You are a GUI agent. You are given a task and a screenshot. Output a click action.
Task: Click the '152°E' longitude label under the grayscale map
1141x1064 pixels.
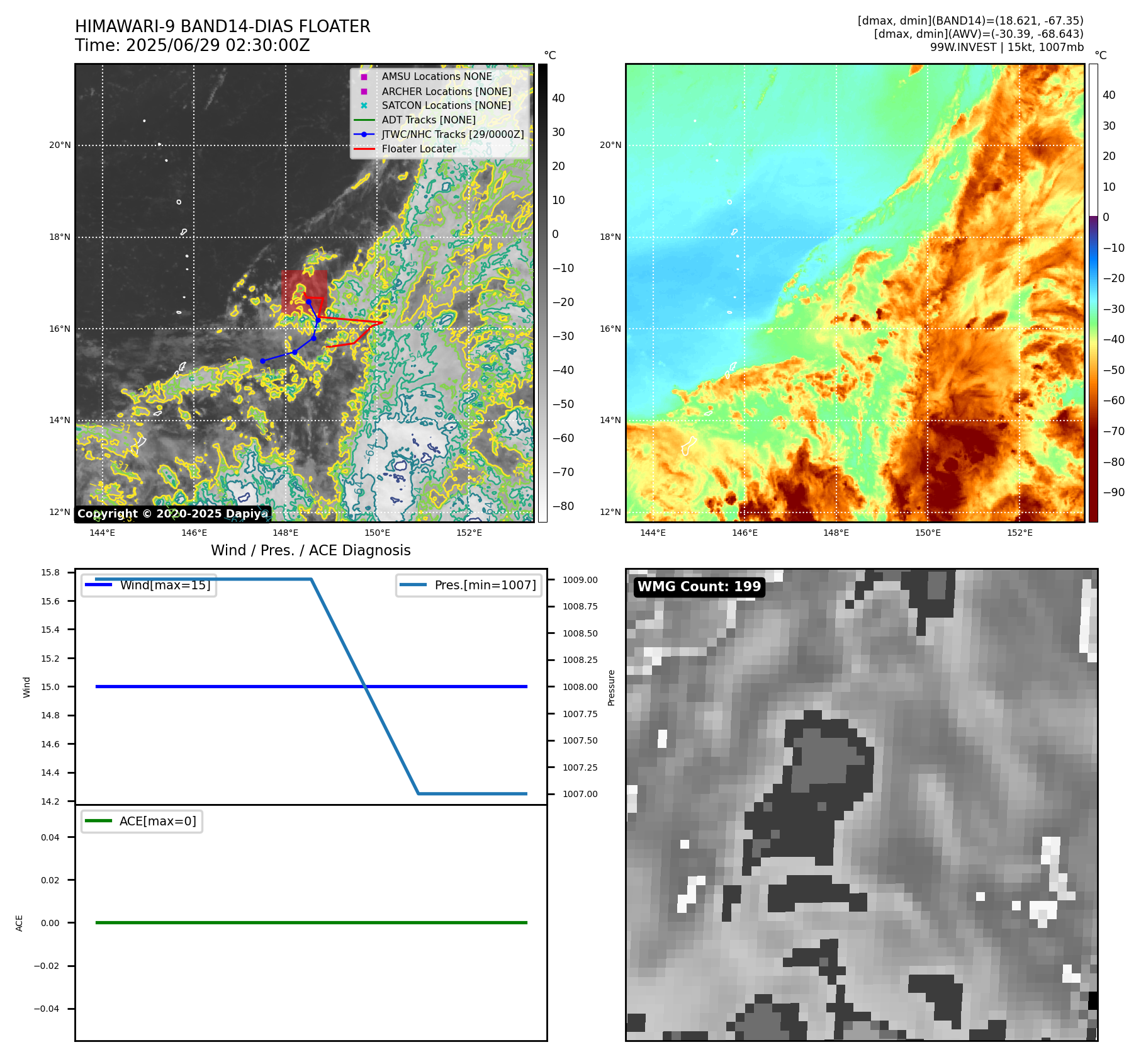coord(469,533)
